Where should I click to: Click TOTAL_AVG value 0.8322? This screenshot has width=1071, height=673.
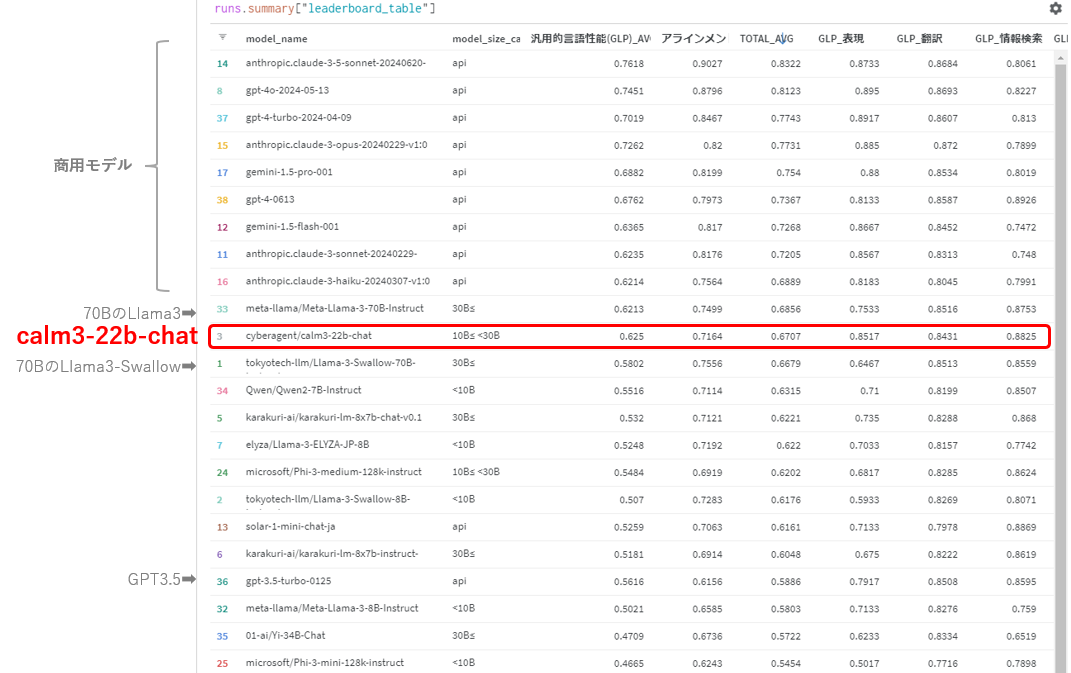click(785, 64)
